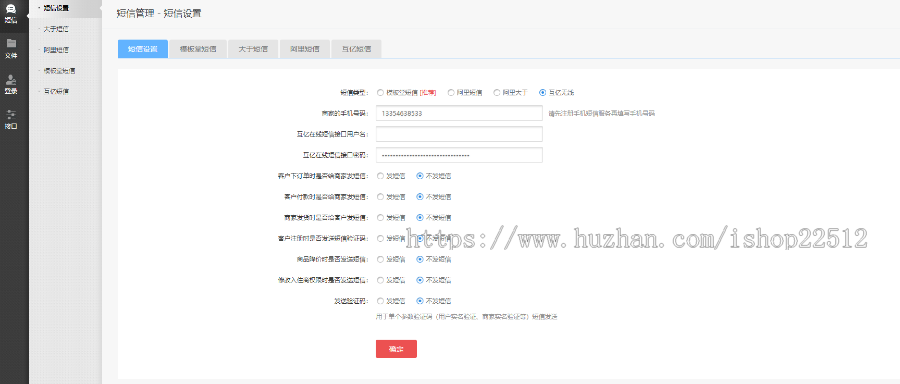Choose 互亿无线 radio as SMS type

point(542,92)
